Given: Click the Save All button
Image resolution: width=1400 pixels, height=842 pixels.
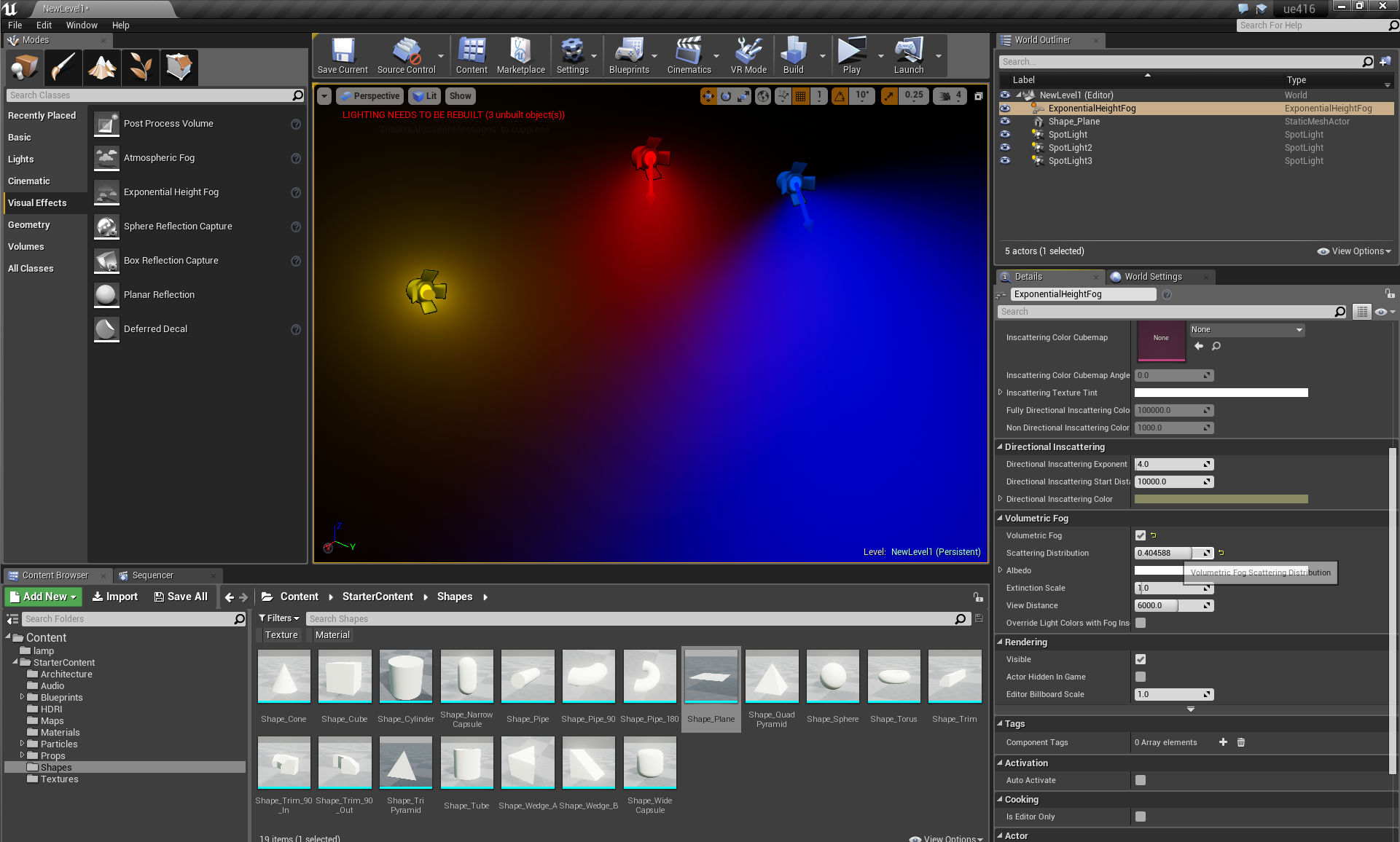Looking at the screenshot, I should 181,597.
